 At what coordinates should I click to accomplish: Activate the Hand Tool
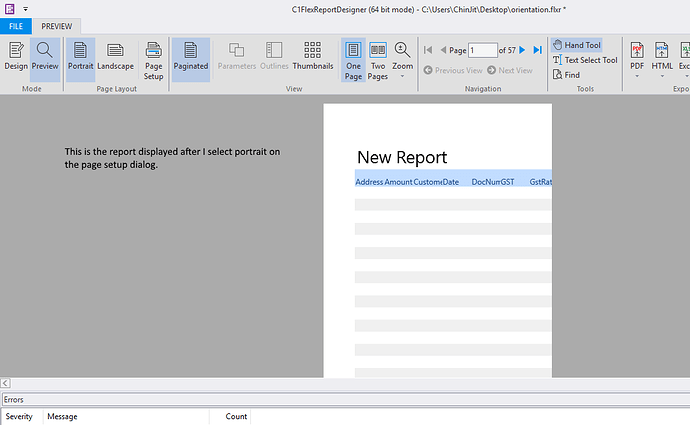coord(577,45)
